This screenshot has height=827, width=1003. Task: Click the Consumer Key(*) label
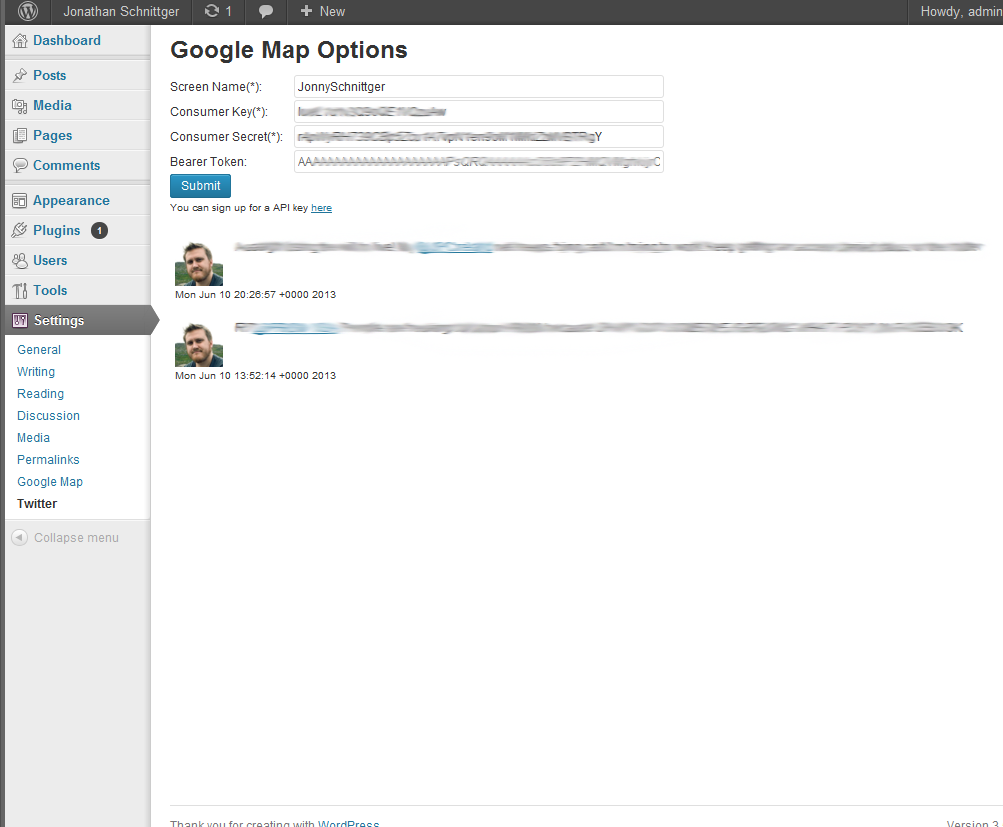point(219,112)
